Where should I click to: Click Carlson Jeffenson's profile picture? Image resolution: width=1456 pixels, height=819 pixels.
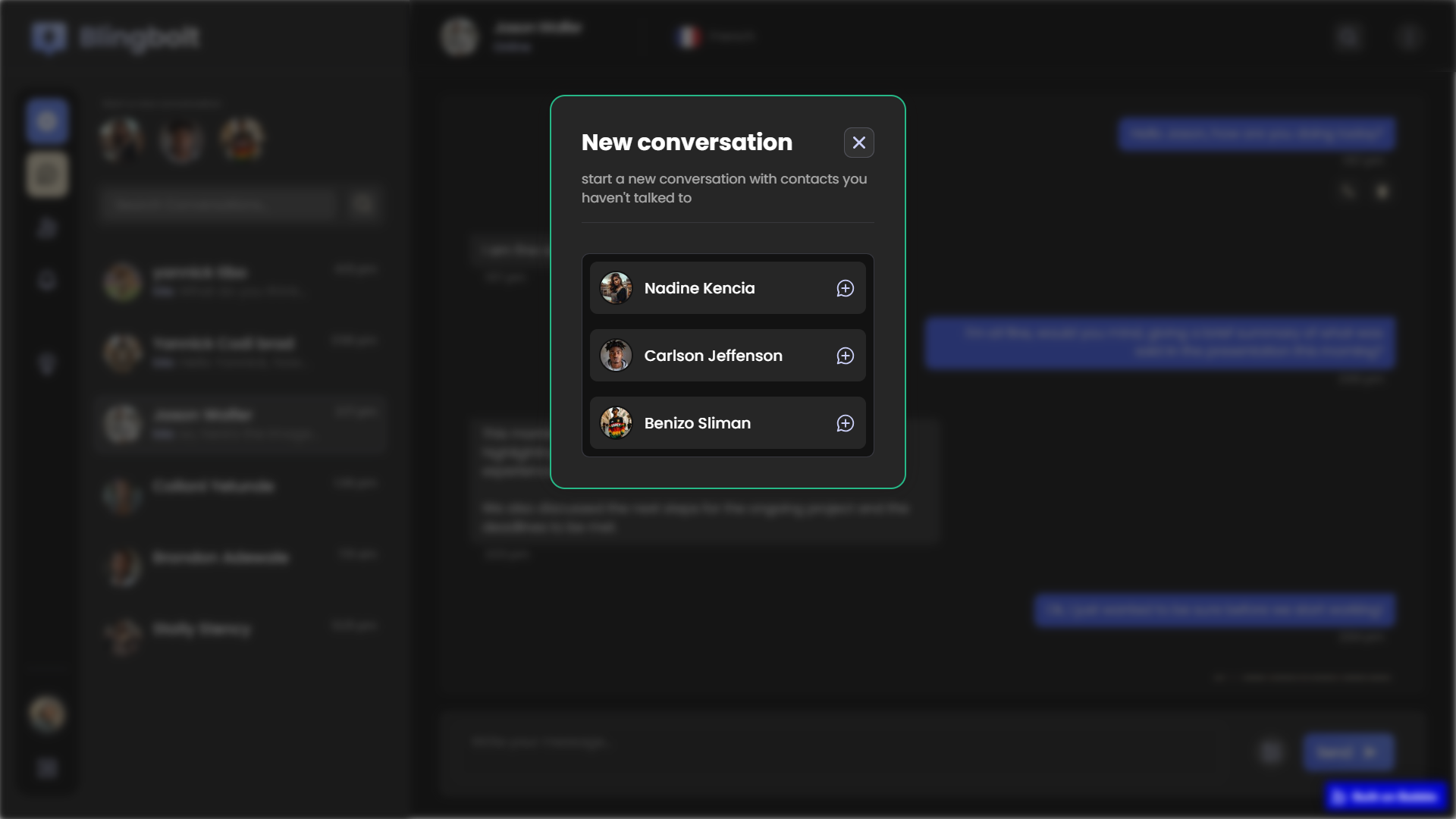point(616,356)
